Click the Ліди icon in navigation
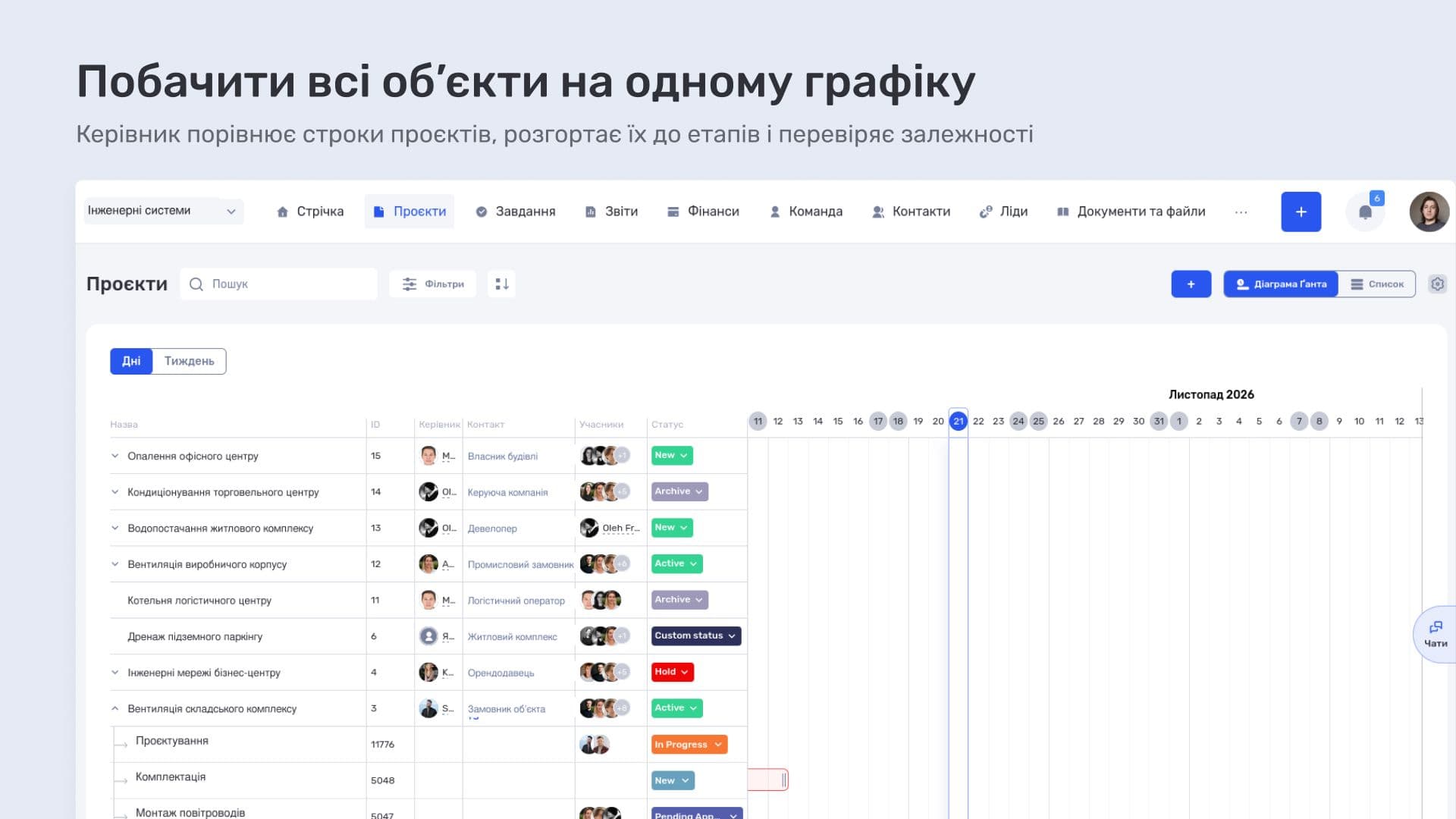 click(986, 212)
